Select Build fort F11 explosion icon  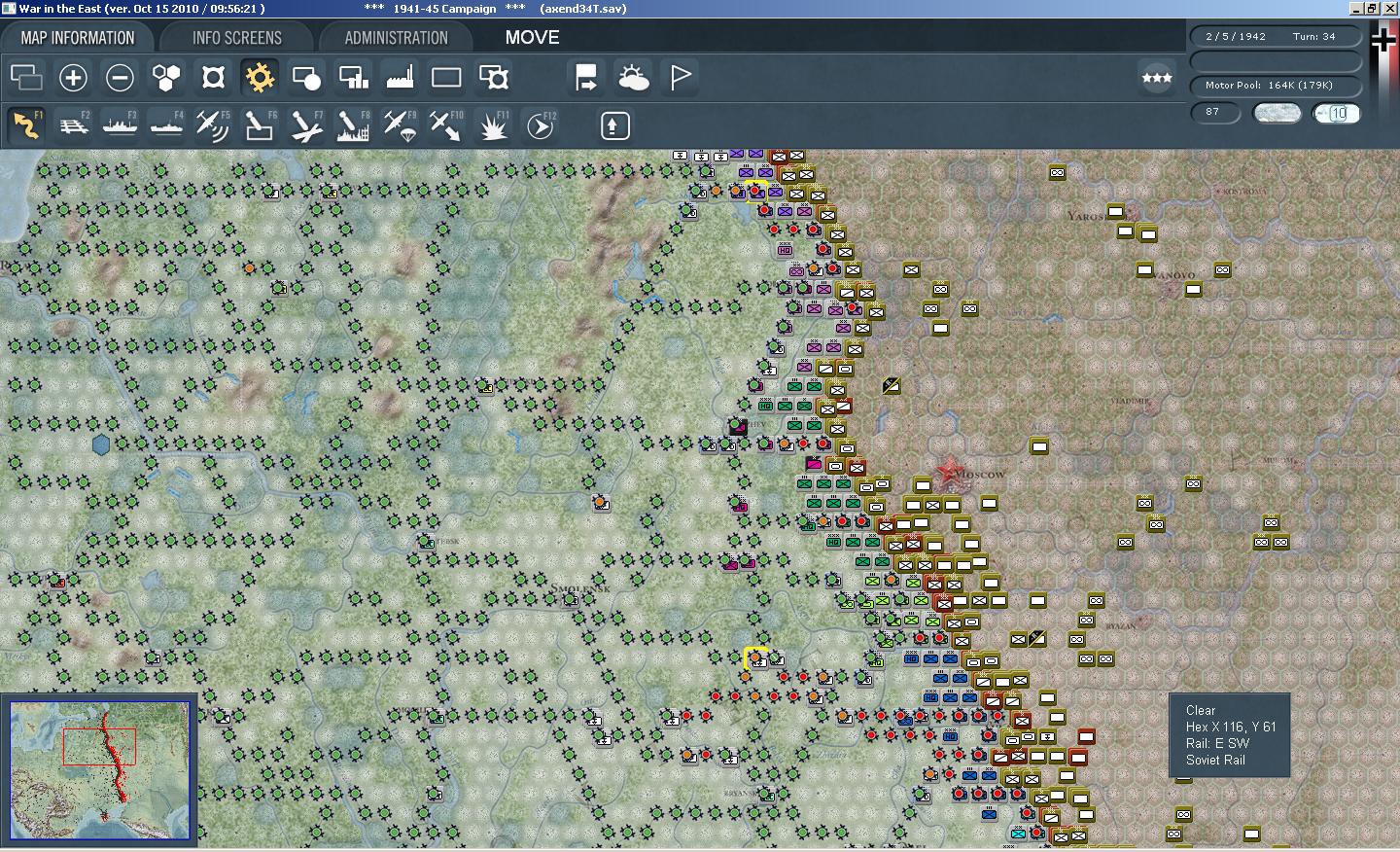coord(493,125)
